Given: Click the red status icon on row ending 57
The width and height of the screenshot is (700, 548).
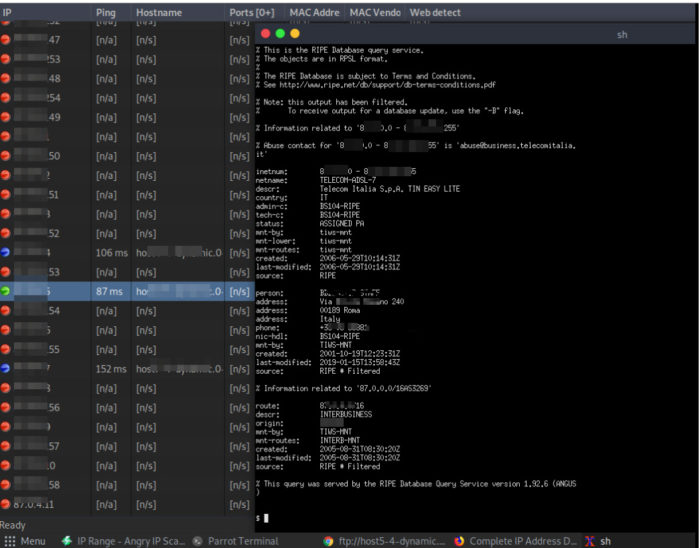Looking at the screenshot, I should point(5,446).
